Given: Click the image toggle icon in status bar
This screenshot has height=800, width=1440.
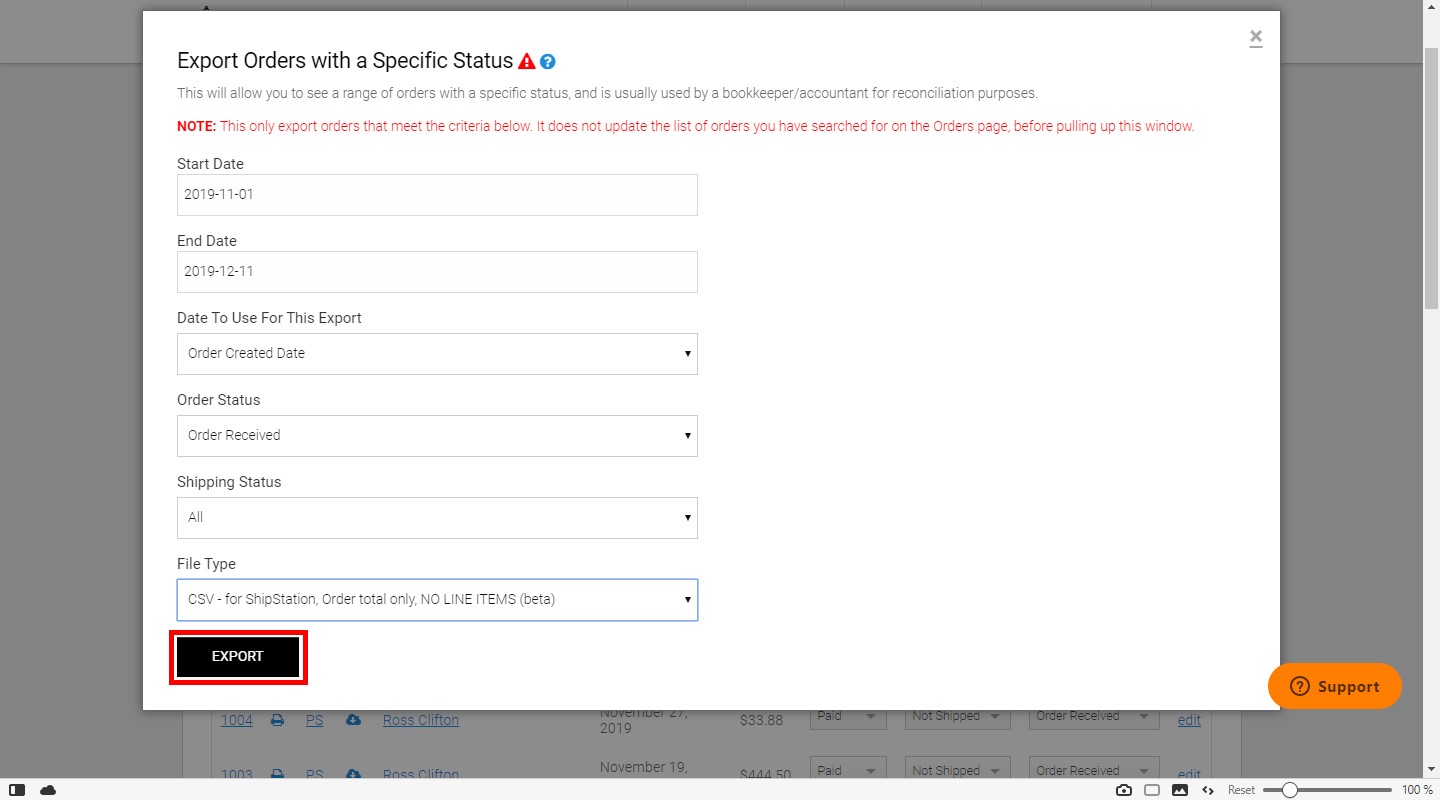Looking at the screenshot, I should tap(1180, 790).
